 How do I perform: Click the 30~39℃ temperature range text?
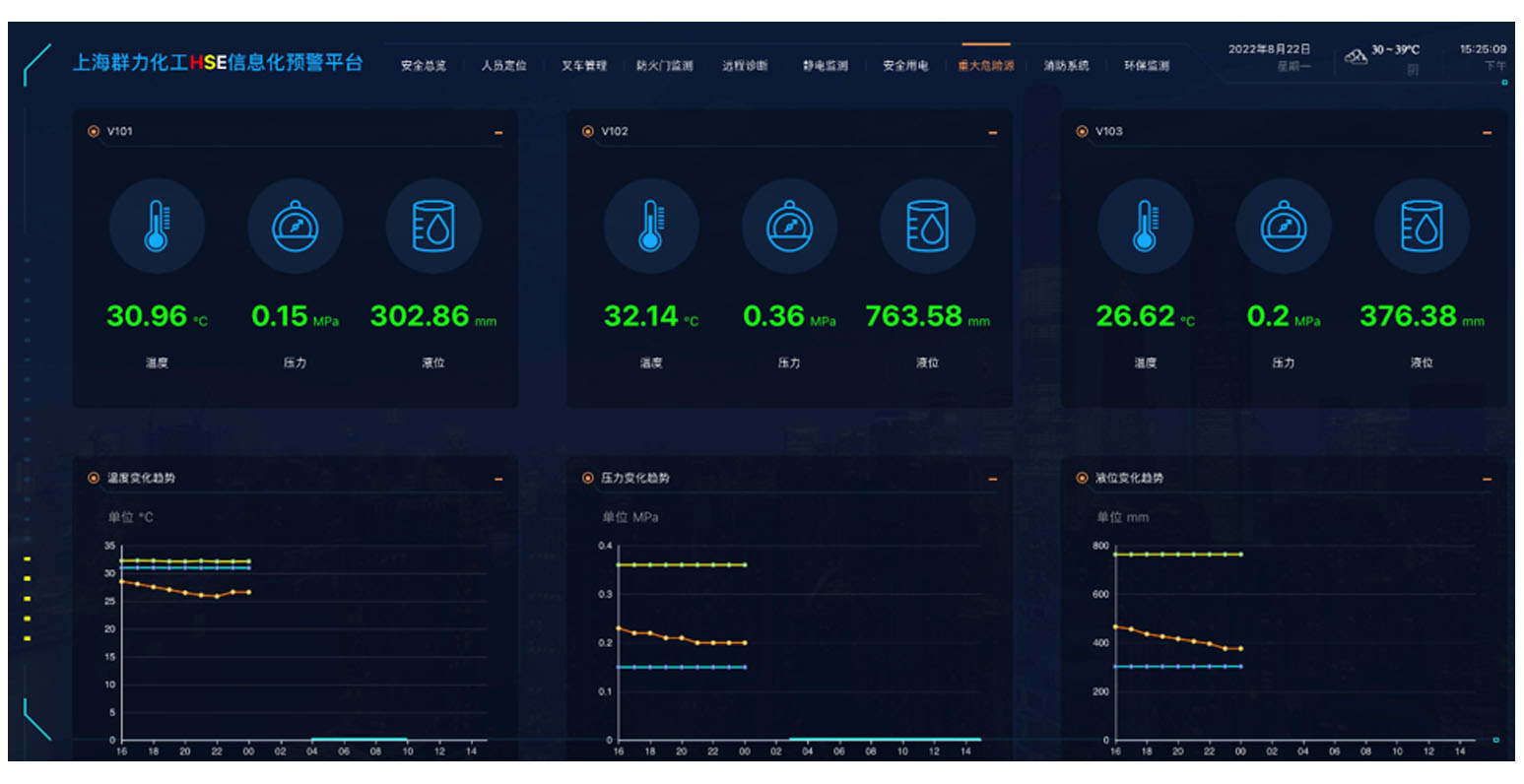[1396, 49]
